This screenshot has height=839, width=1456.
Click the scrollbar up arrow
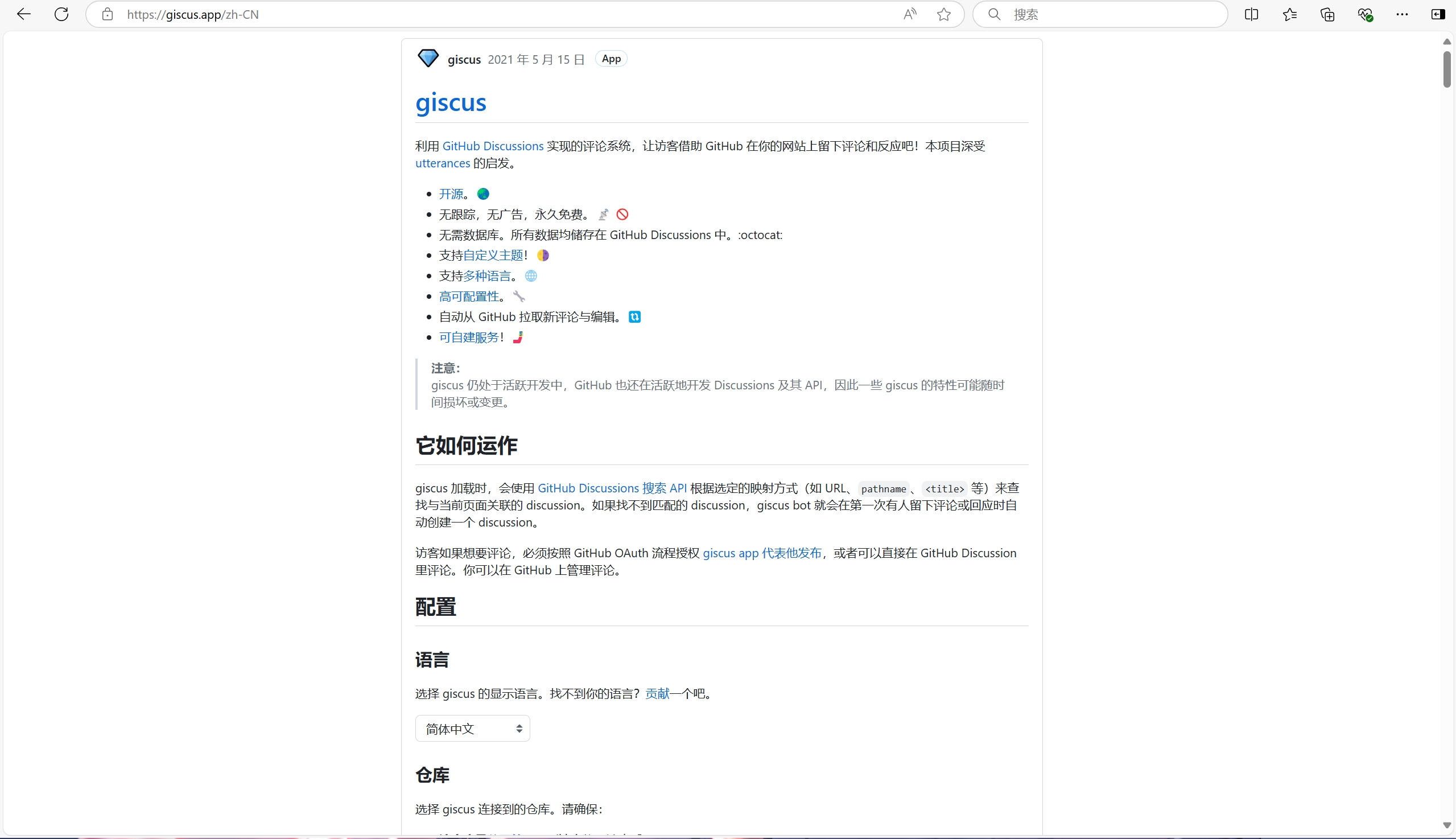(x=1447, y=42)
